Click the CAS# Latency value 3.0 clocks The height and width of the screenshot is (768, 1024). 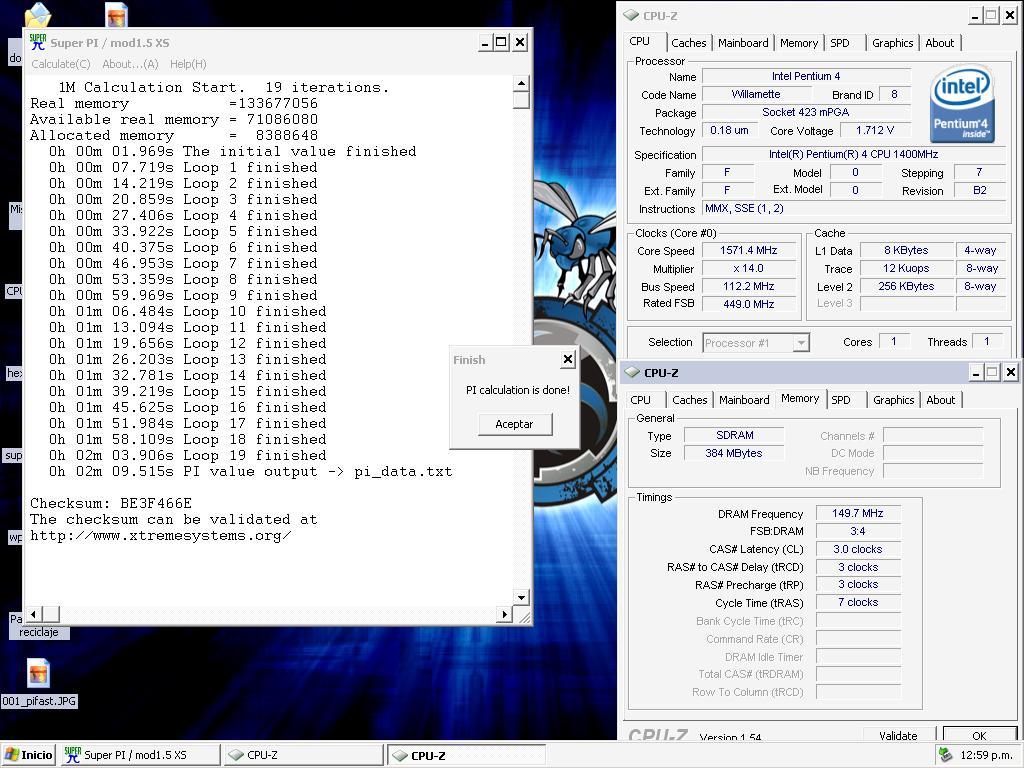point(858,549)
